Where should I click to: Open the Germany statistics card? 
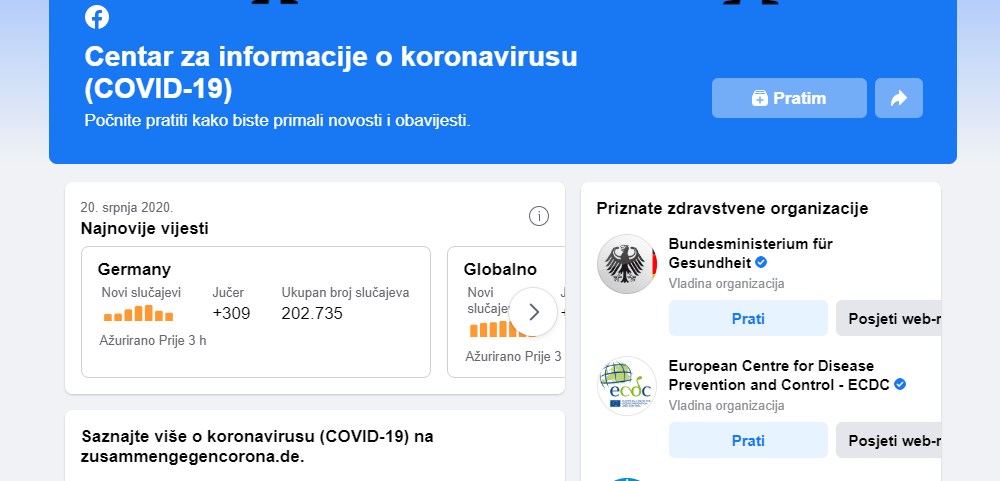point(256,312)
